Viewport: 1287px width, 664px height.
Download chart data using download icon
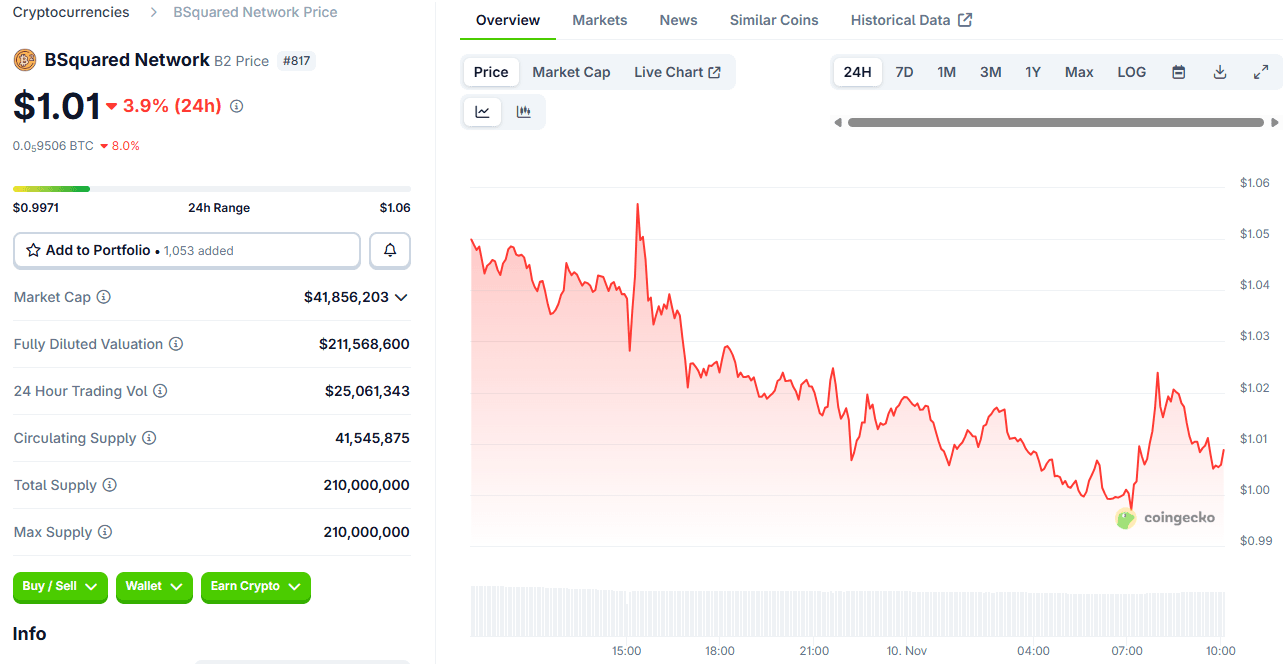1219,72
